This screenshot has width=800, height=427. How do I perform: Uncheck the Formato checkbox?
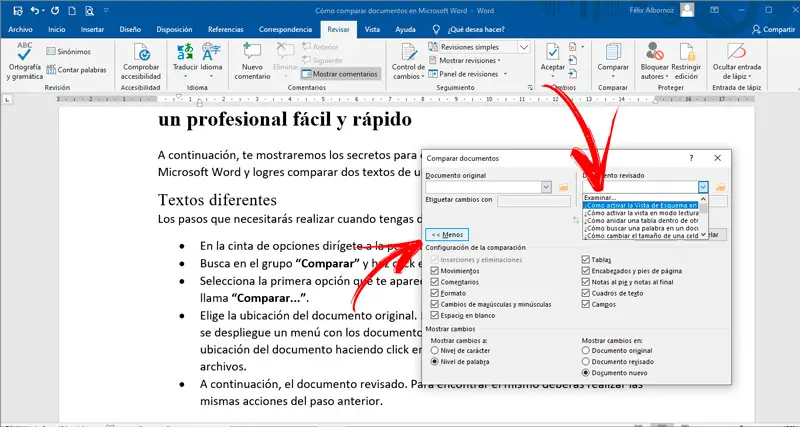435,293
